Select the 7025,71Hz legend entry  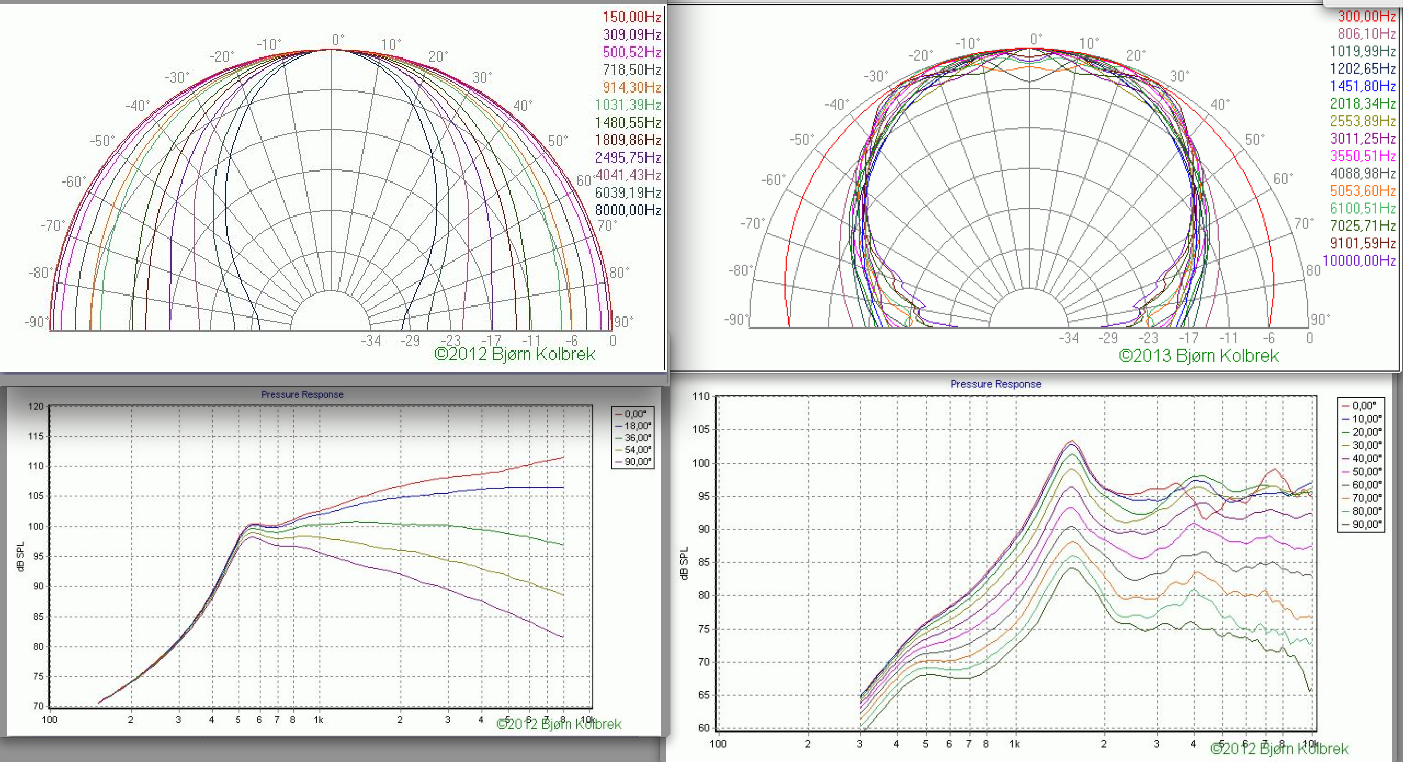click(x=1363, y=226)
